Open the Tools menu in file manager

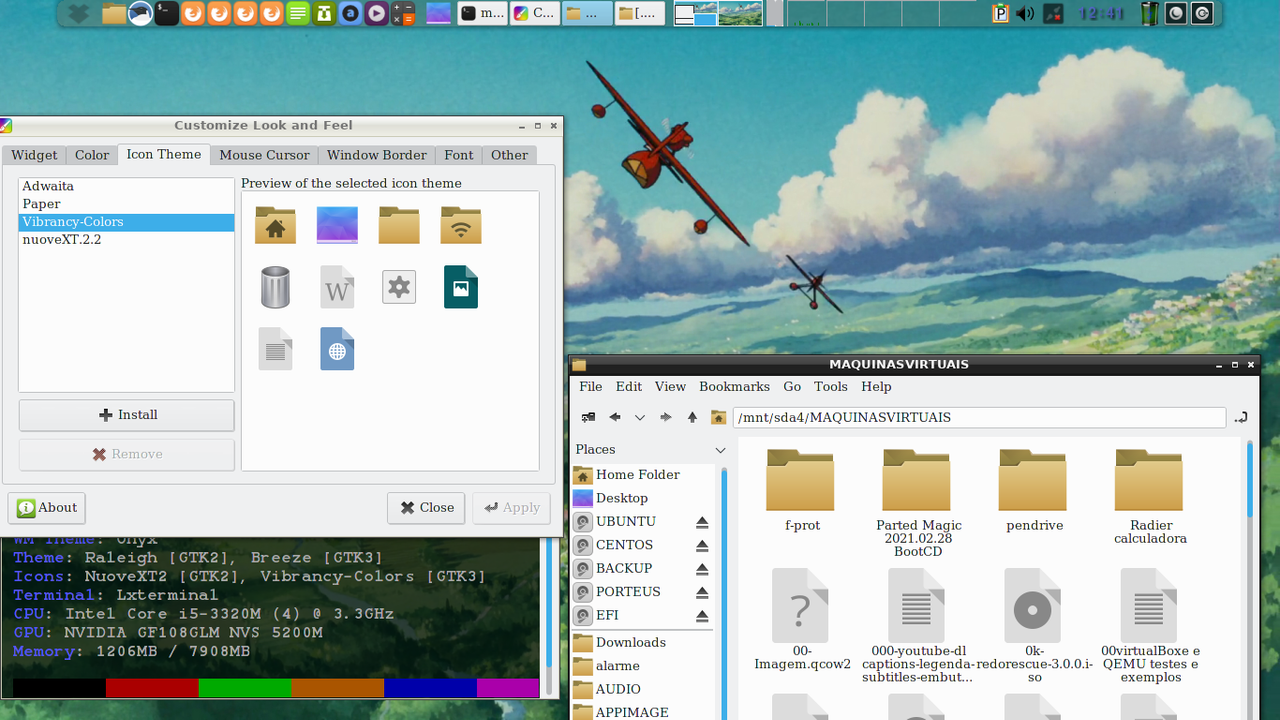[x=830, y=387]
